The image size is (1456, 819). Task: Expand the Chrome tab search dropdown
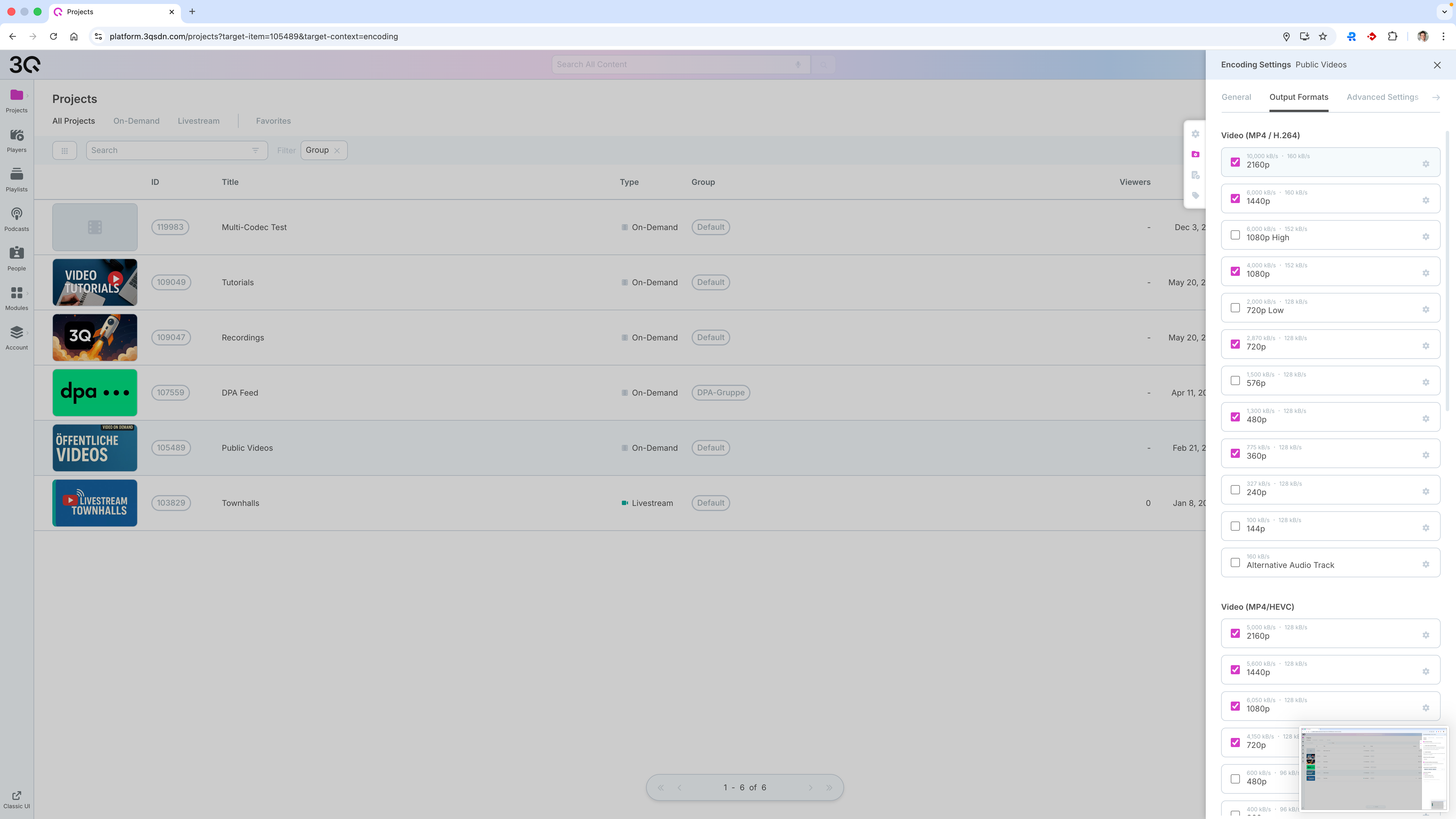[x=1444, y=11]
